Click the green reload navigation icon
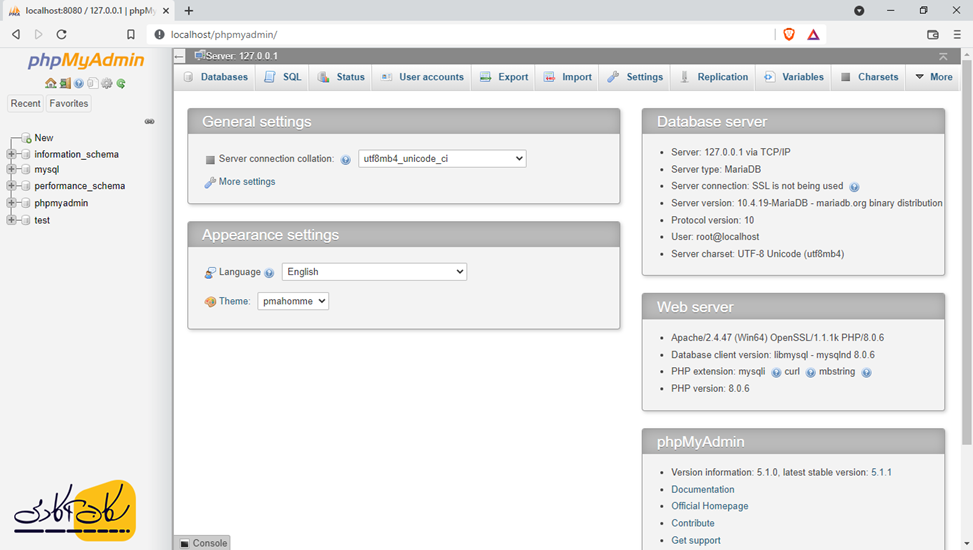The width and height of the screenshot is (973, 550). 121,83
